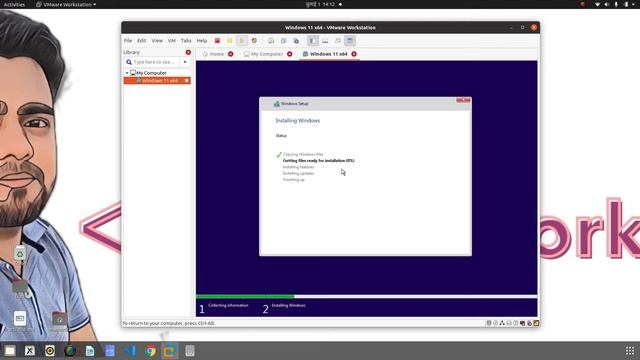Close the Library panel with red X

[x=188, y=52]
